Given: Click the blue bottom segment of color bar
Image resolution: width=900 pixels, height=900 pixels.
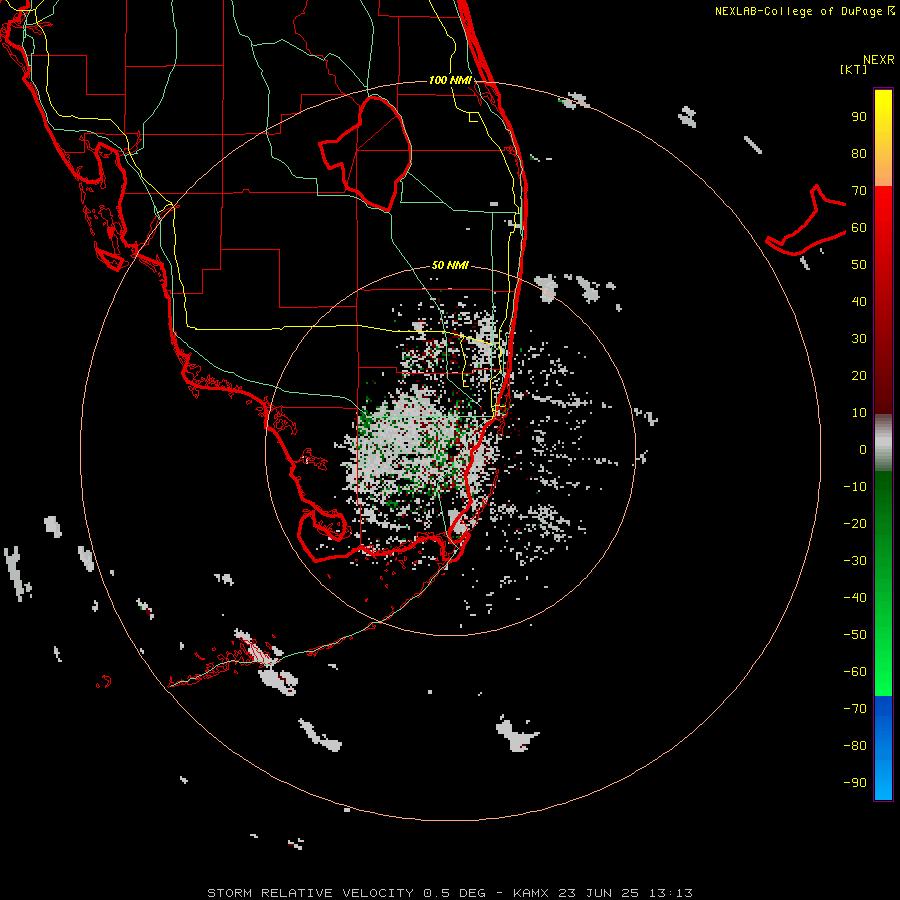Looking at the screenshot, I should (883, 748).
